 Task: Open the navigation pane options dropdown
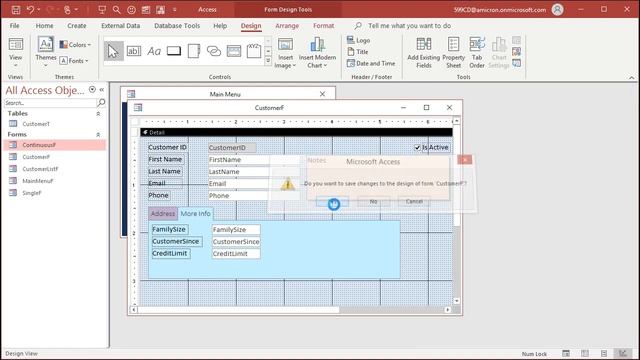92,89
